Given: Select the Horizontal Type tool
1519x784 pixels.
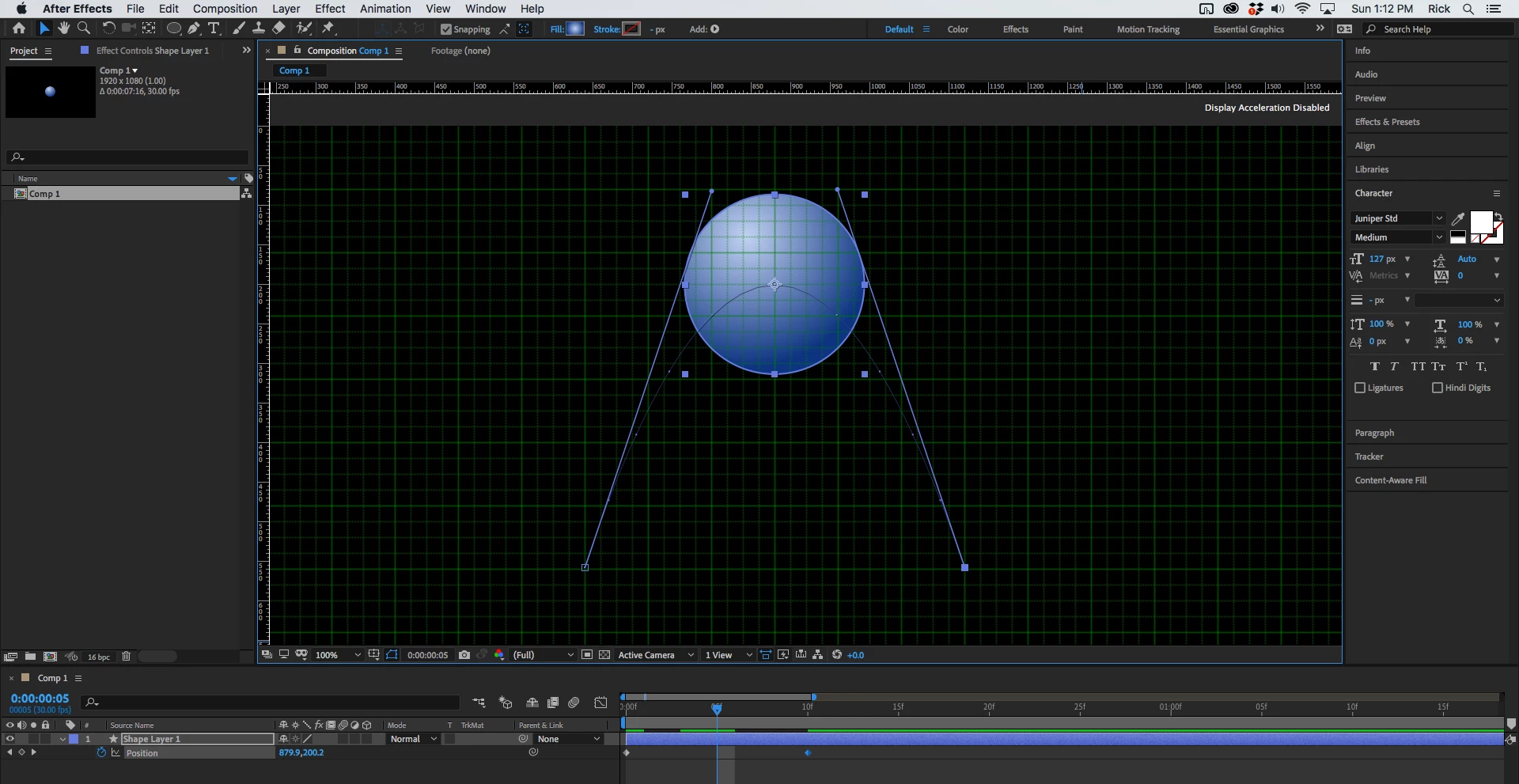Looking at the screenshot, I should click(x=214, y=28).
